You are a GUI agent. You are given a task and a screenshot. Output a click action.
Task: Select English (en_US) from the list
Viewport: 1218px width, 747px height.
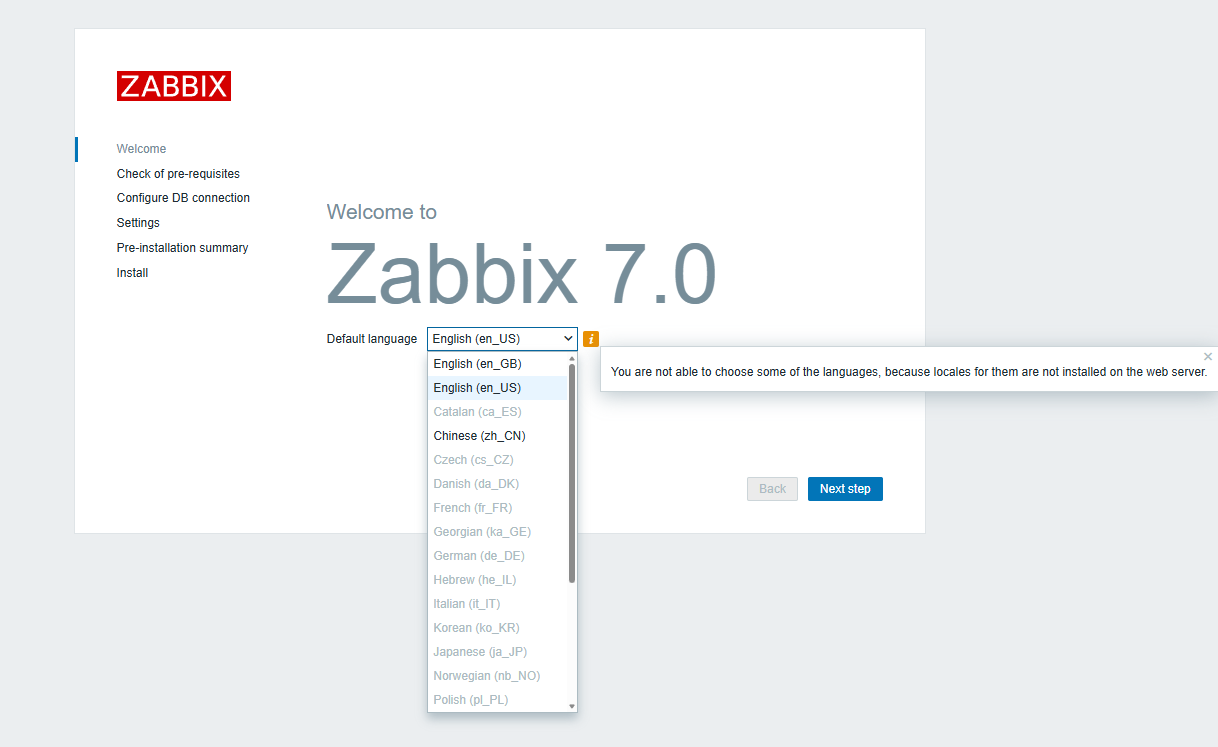click(498, 388)
